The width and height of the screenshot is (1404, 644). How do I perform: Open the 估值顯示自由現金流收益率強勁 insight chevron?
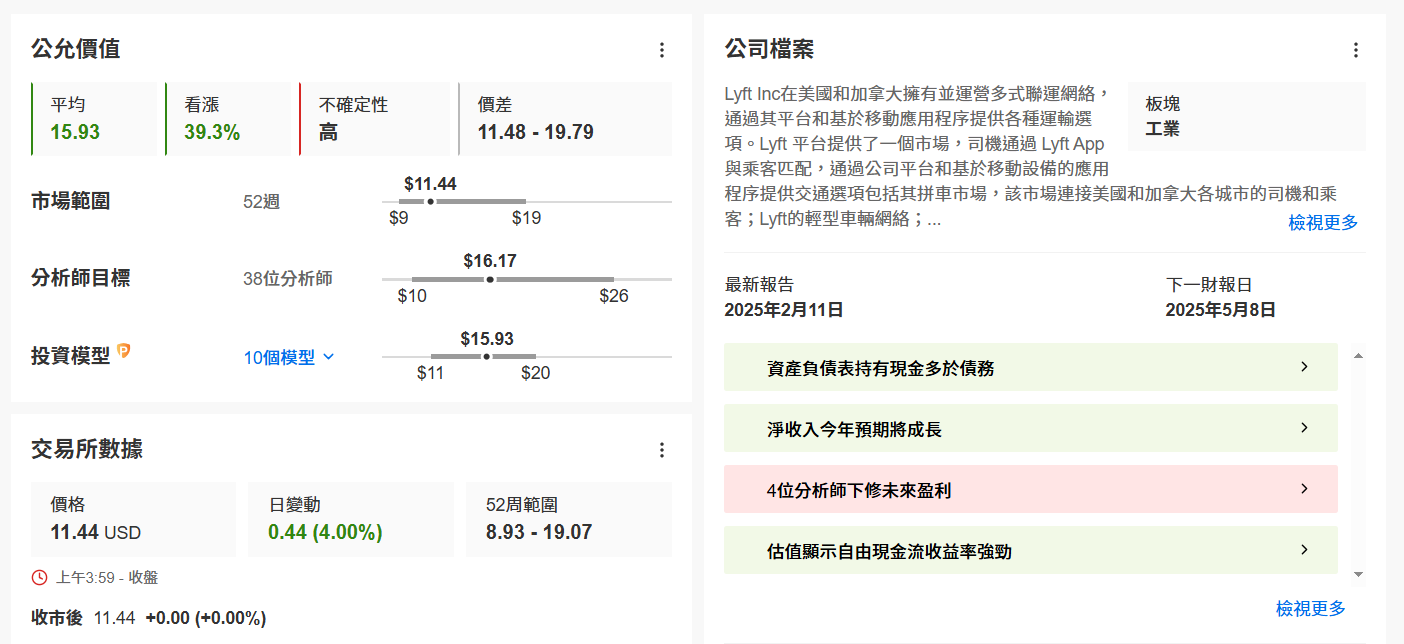pyautogui.click(x=1304, y=550)
